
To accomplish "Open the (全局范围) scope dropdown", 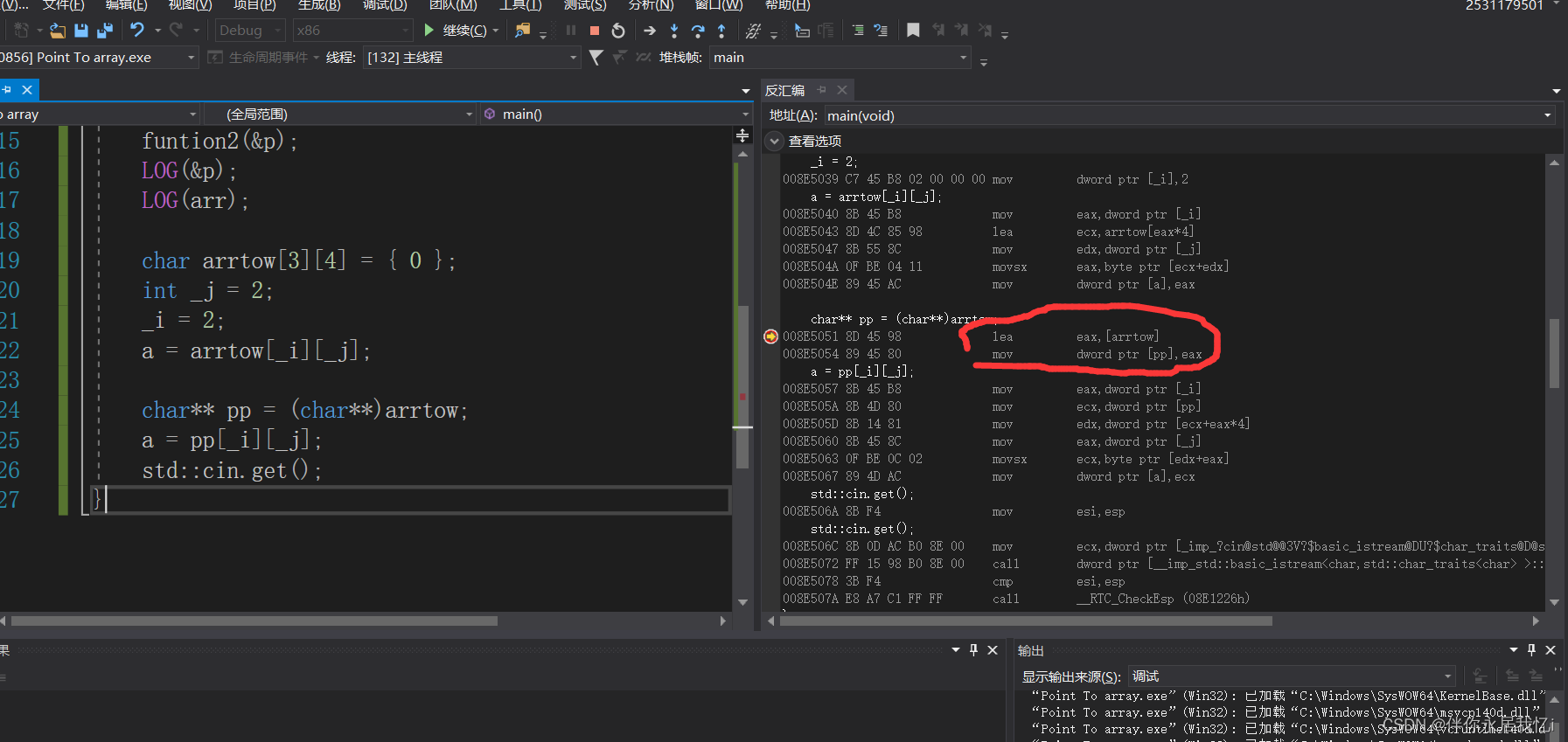I will point(339,114).
